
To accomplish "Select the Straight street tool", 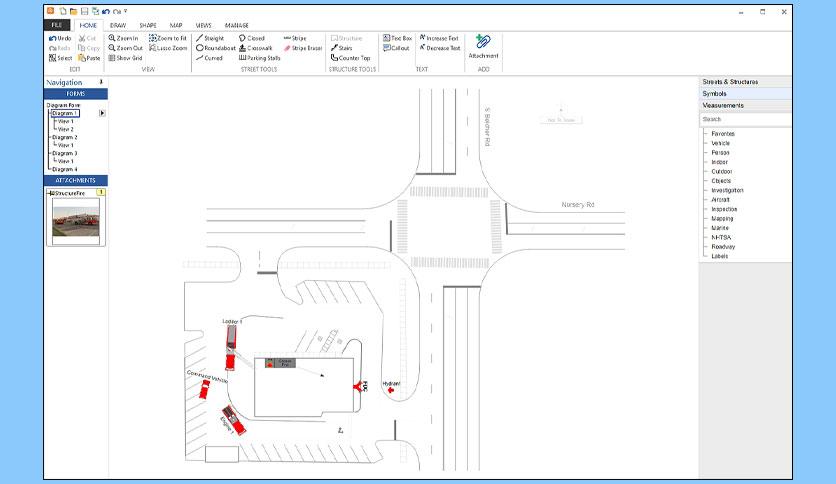I will tap(210, 38).
